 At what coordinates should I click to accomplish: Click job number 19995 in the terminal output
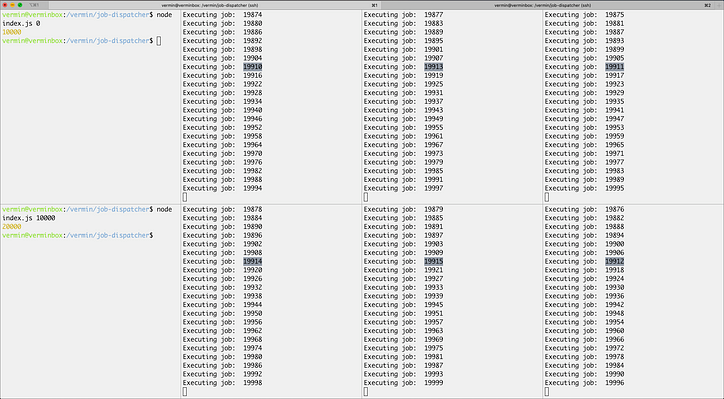tap(615, 188)
